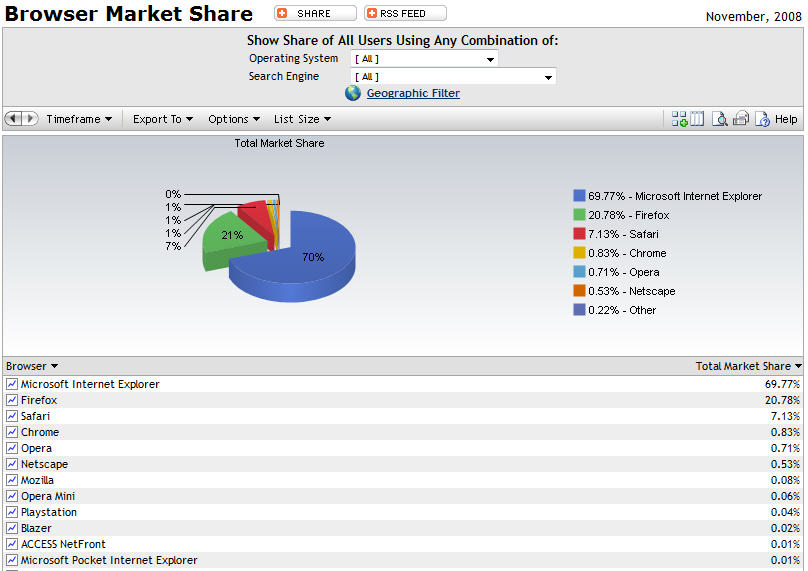Click the 'Total Market Share' chart title
This screenshot has height=571, width=808.
coord(279,143)
